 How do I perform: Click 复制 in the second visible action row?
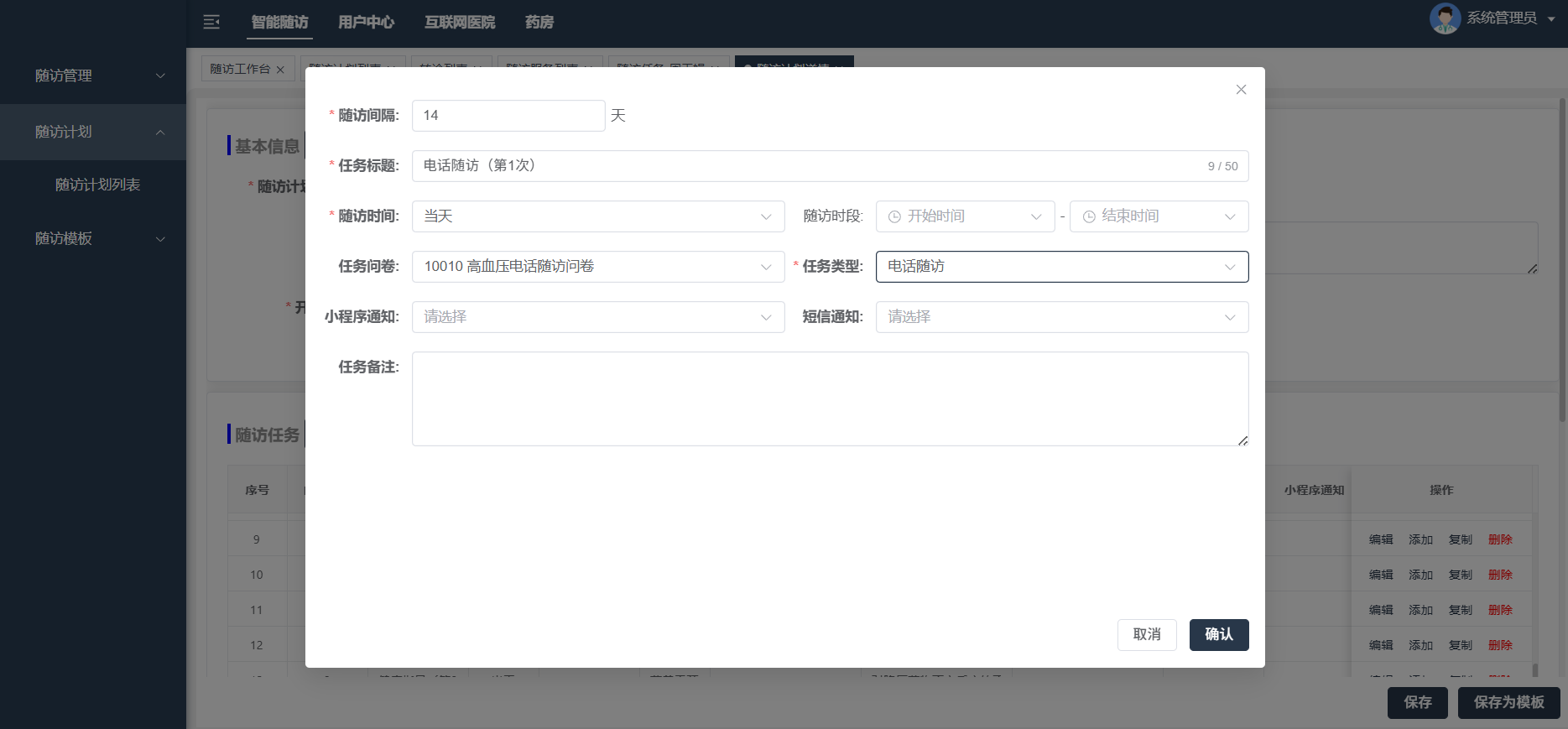[1461, 575]
